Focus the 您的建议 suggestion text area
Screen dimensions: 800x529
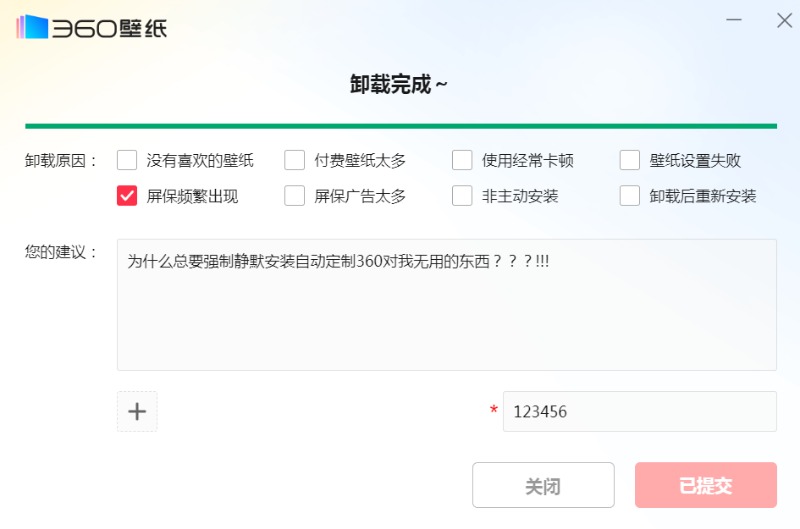coord(447,305)
